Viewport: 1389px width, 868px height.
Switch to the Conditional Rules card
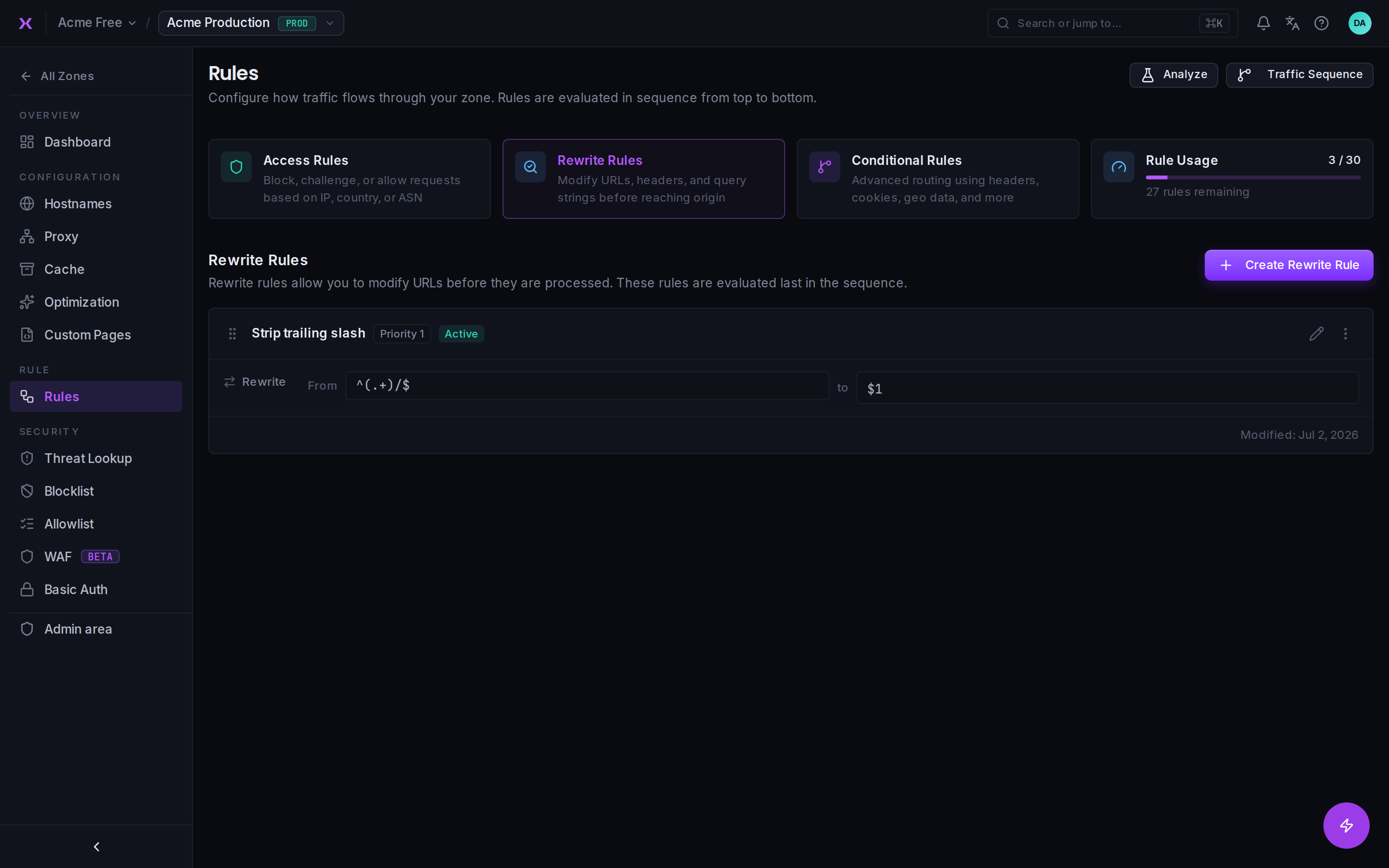tap(937, 178)
